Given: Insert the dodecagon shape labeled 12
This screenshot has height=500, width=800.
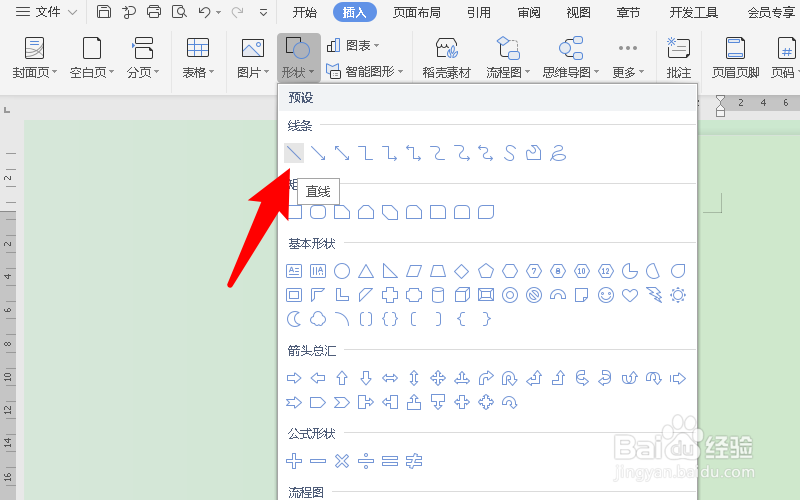Looking at the screenshot, I should [x=606, y=271].
